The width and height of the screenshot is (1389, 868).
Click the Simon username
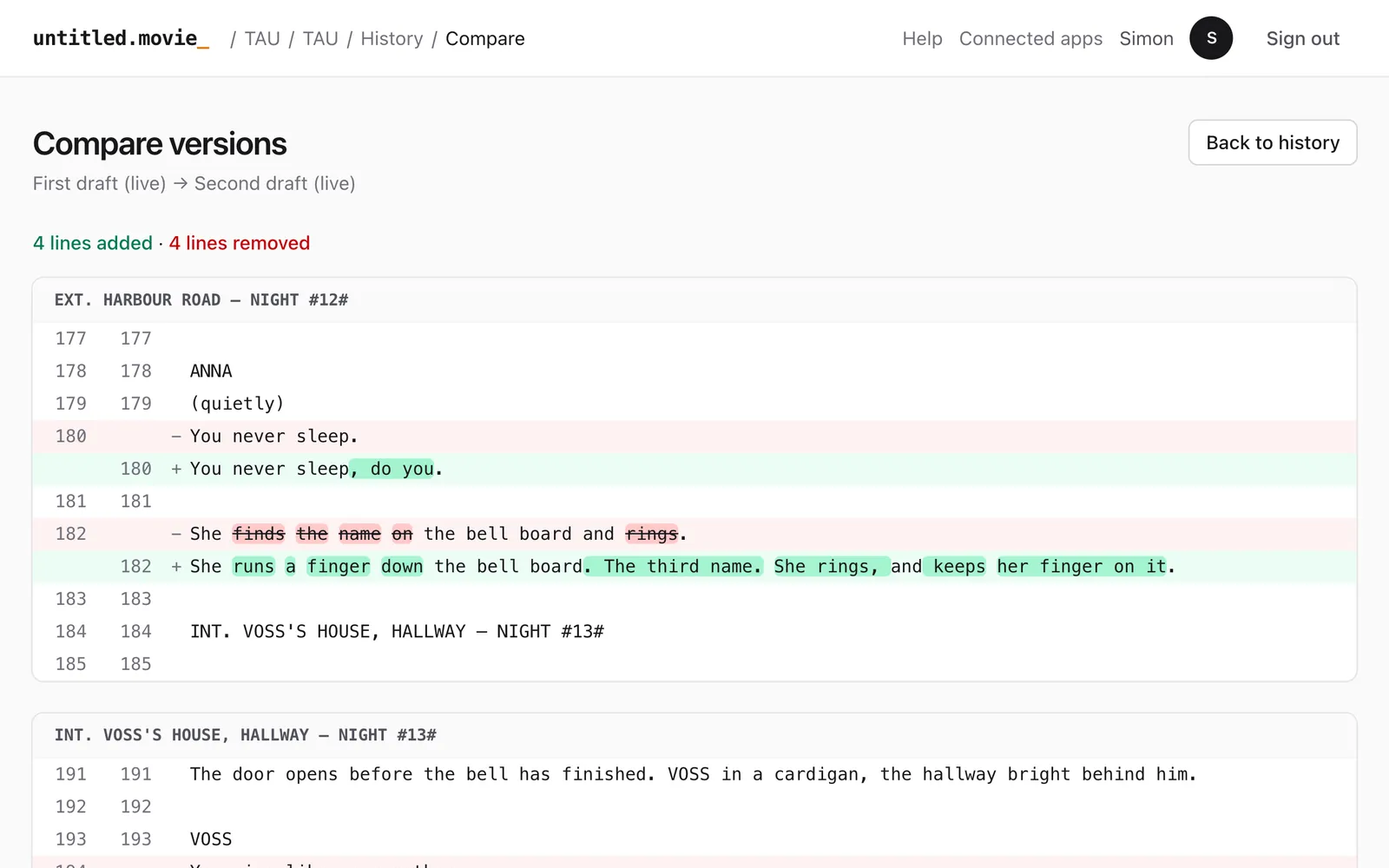(x=1146, y=38)
